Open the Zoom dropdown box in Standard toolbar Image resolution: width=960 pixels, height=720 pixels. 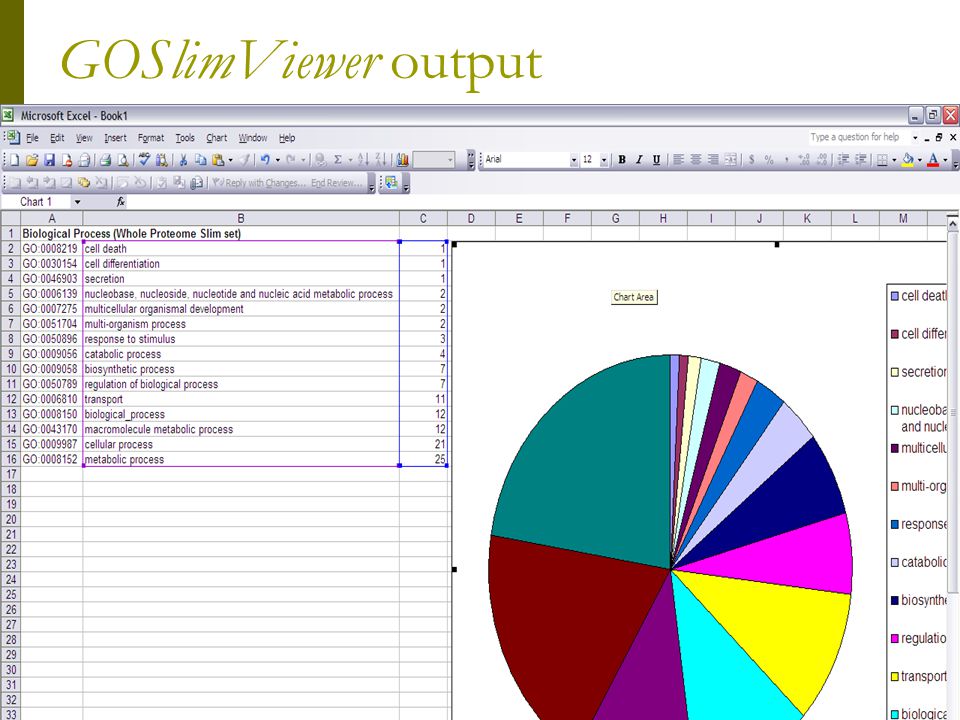pos(434,160)
